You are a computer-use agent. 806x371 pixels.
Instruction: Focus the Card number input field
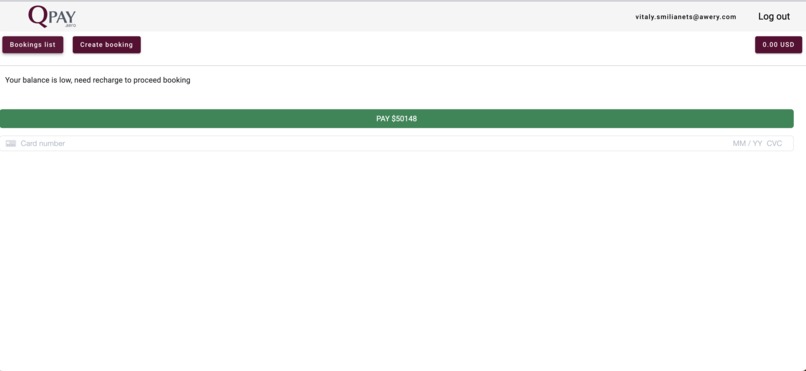[x=43, y=143]
